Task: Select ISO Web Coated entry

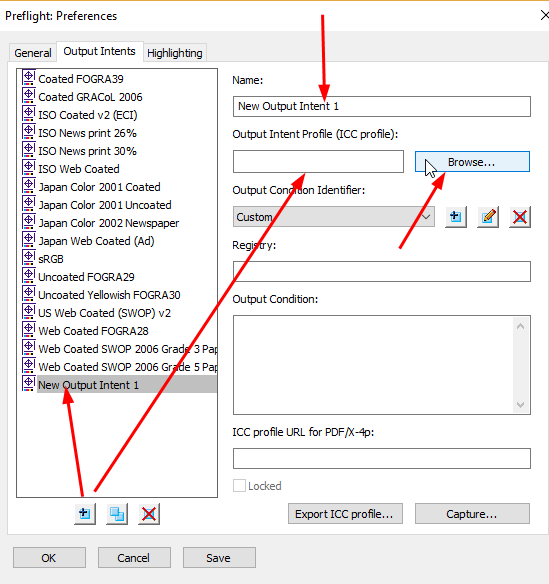Action: click(79, 169)
